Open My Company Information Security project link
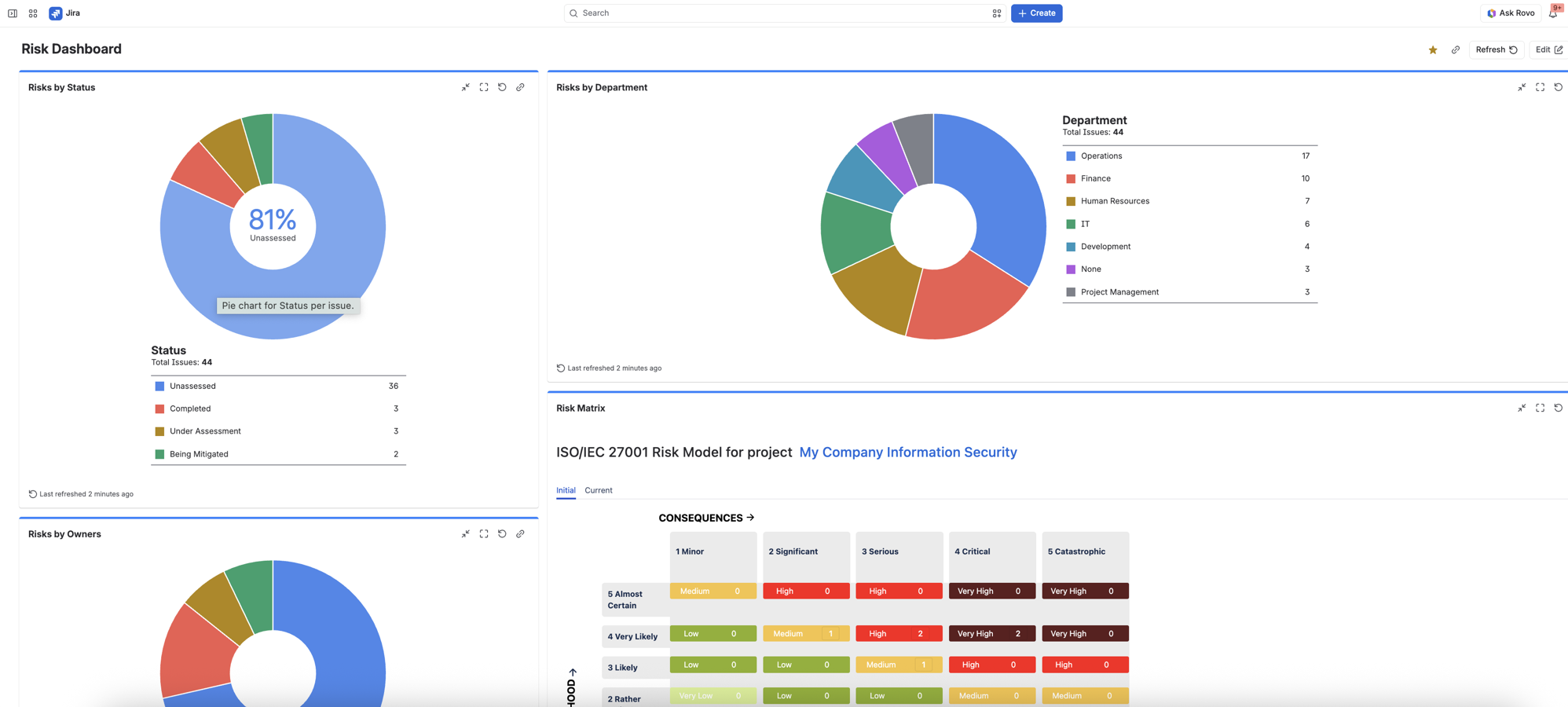The width and height of the screenshot is (1568, 707). pyautogui.click(x=908, y=452)
